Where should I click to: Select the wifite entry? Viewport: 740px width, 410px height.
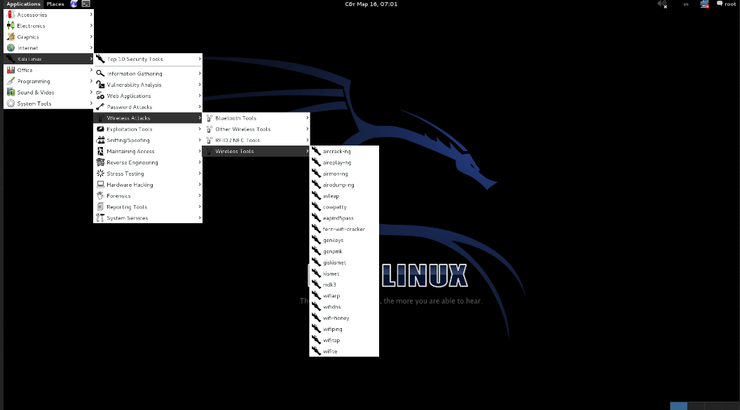(330, 351)
